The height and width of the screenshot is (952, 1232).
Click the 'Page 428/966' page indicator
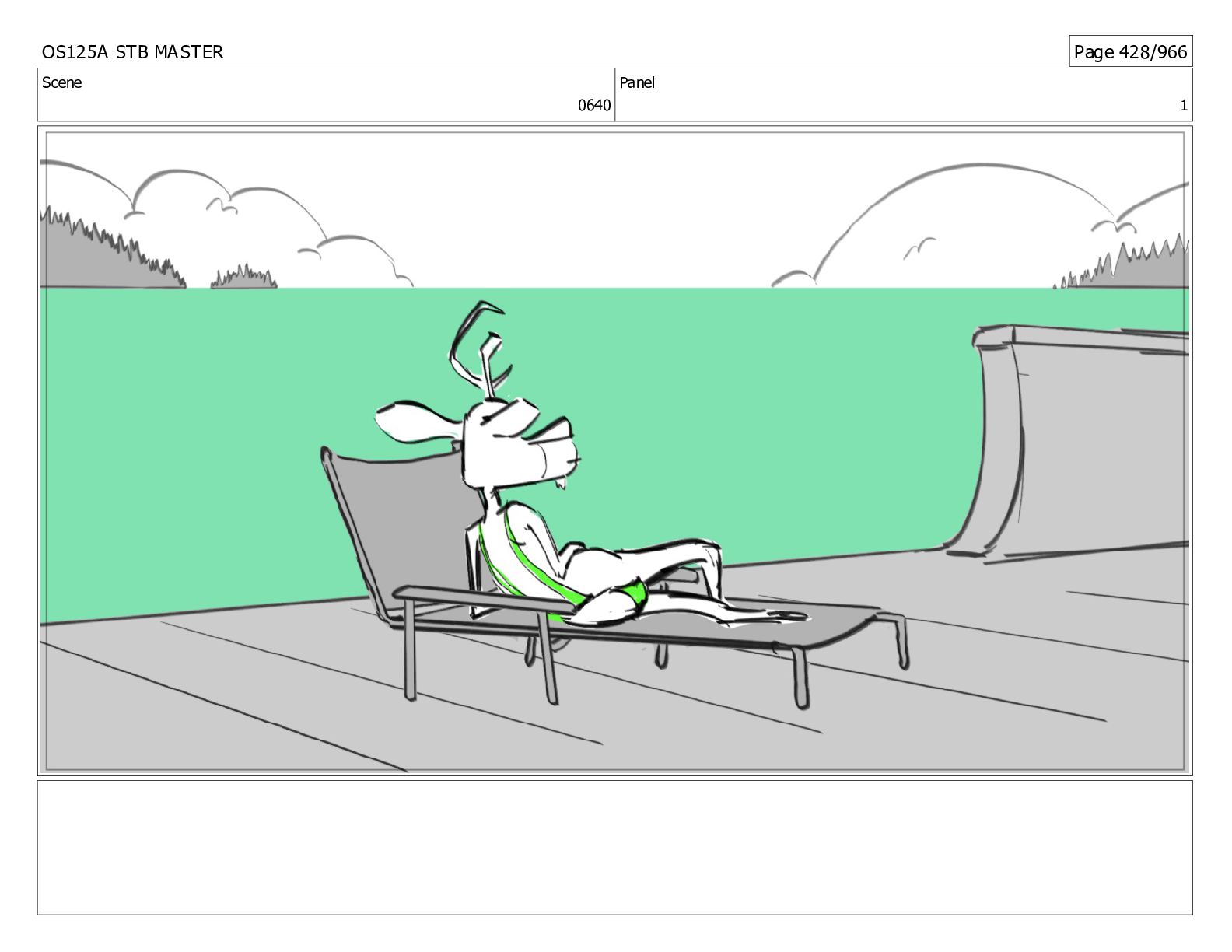point(1130,52)
